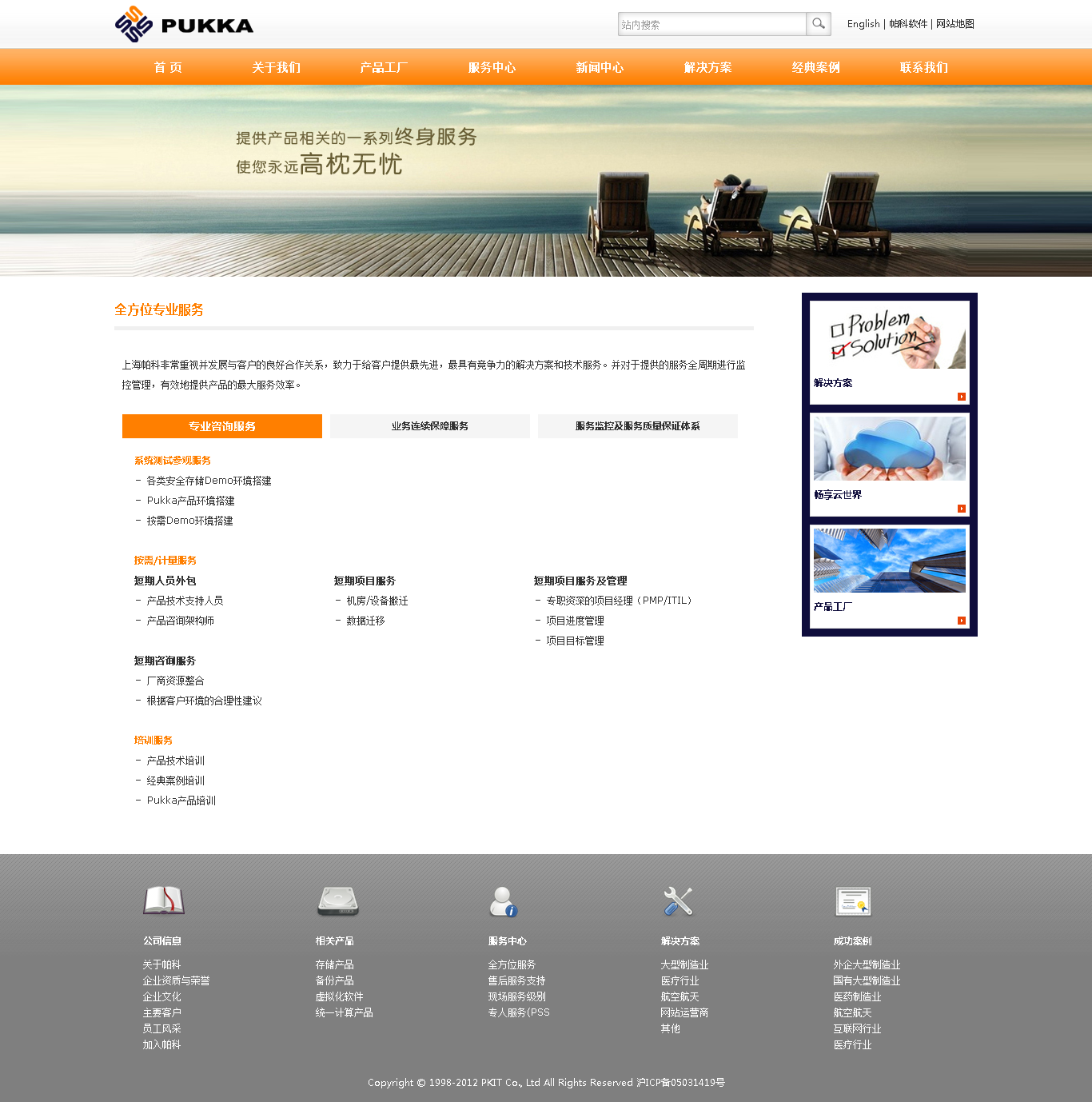The height and width of the screenshot is (1102, 1092).
Task: Open the 网站地图 link in header
Action: click(x=955, y=24)
